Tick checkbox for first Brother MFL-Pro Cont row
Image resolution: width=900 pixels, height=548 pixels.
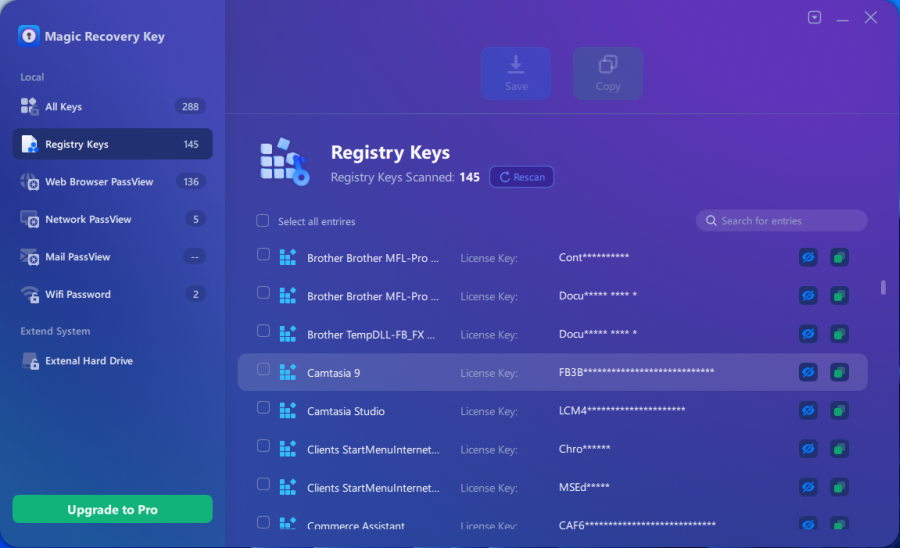pyautogui.click(x=263, y=254)
